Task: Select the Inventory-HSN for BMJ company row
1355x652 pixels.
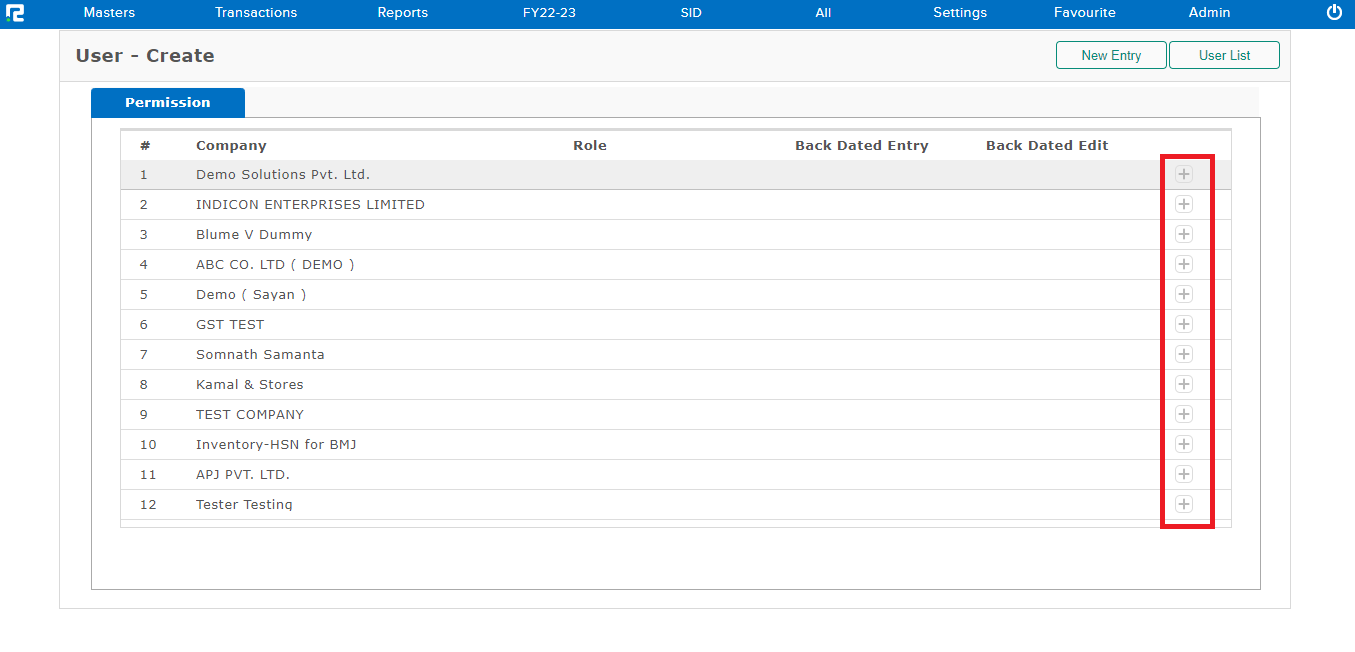Action: point(276,445)
